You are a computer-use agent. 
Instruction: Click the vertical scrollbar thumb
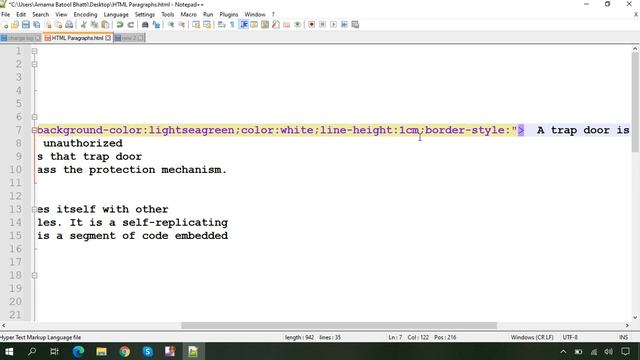click(635, 102)
